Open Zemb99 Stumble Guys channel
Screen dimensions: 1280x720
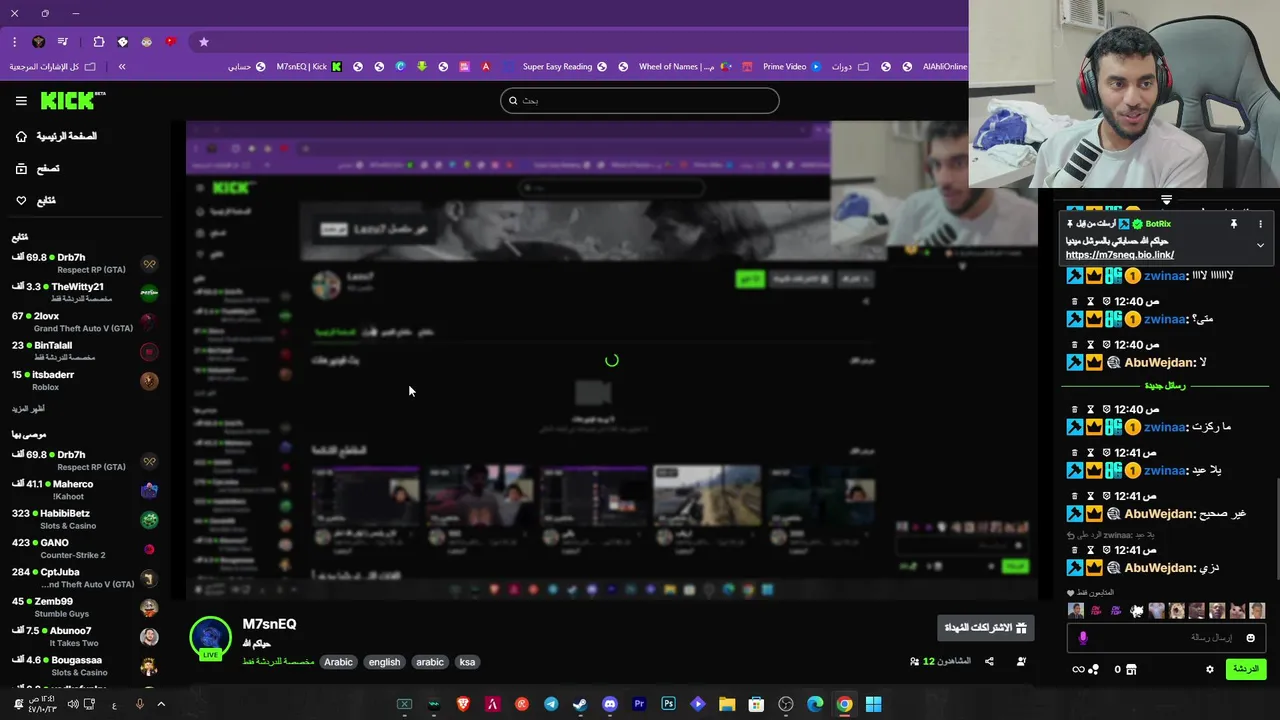pos(86,607)
